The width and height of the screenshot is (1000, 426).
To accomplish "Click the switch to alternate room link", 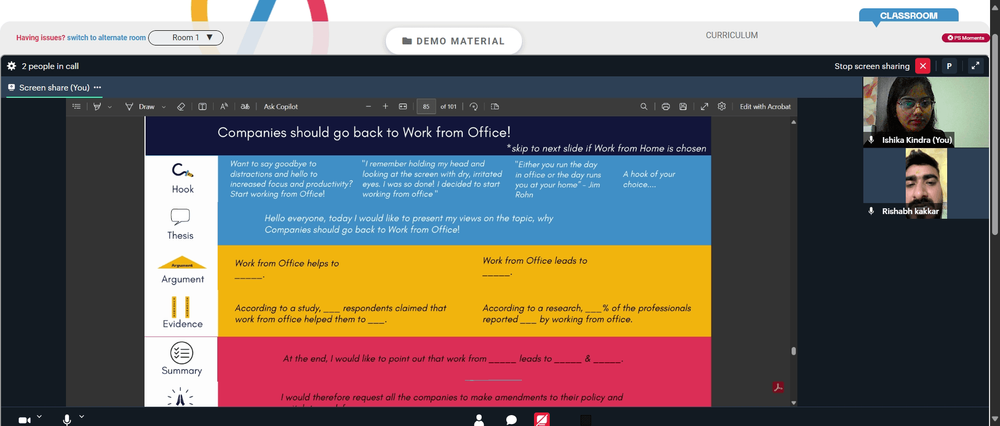I will (x=107, y=38).
